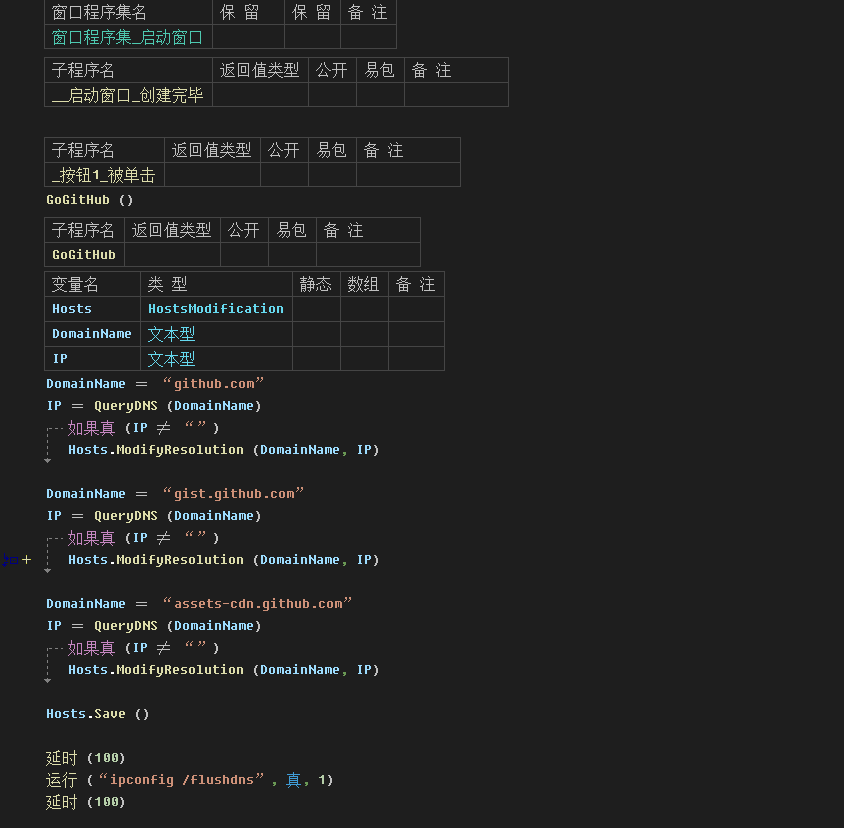Click 公开 header above the __启动窗口_创建完毕 row
844x828 pixels.
[x=332, y=71]
